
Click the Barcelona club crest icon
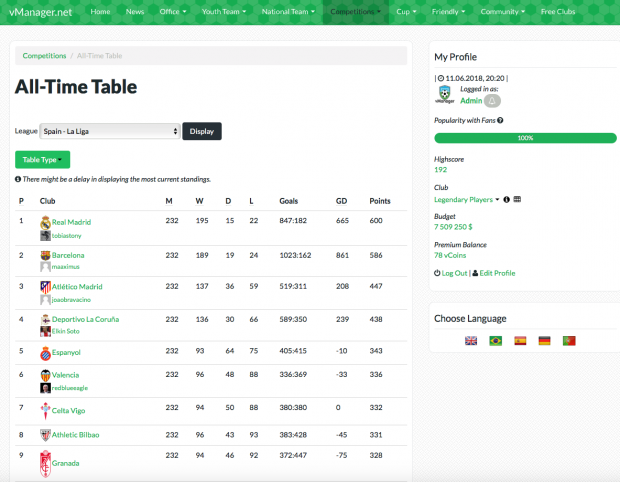click(45, 255)
